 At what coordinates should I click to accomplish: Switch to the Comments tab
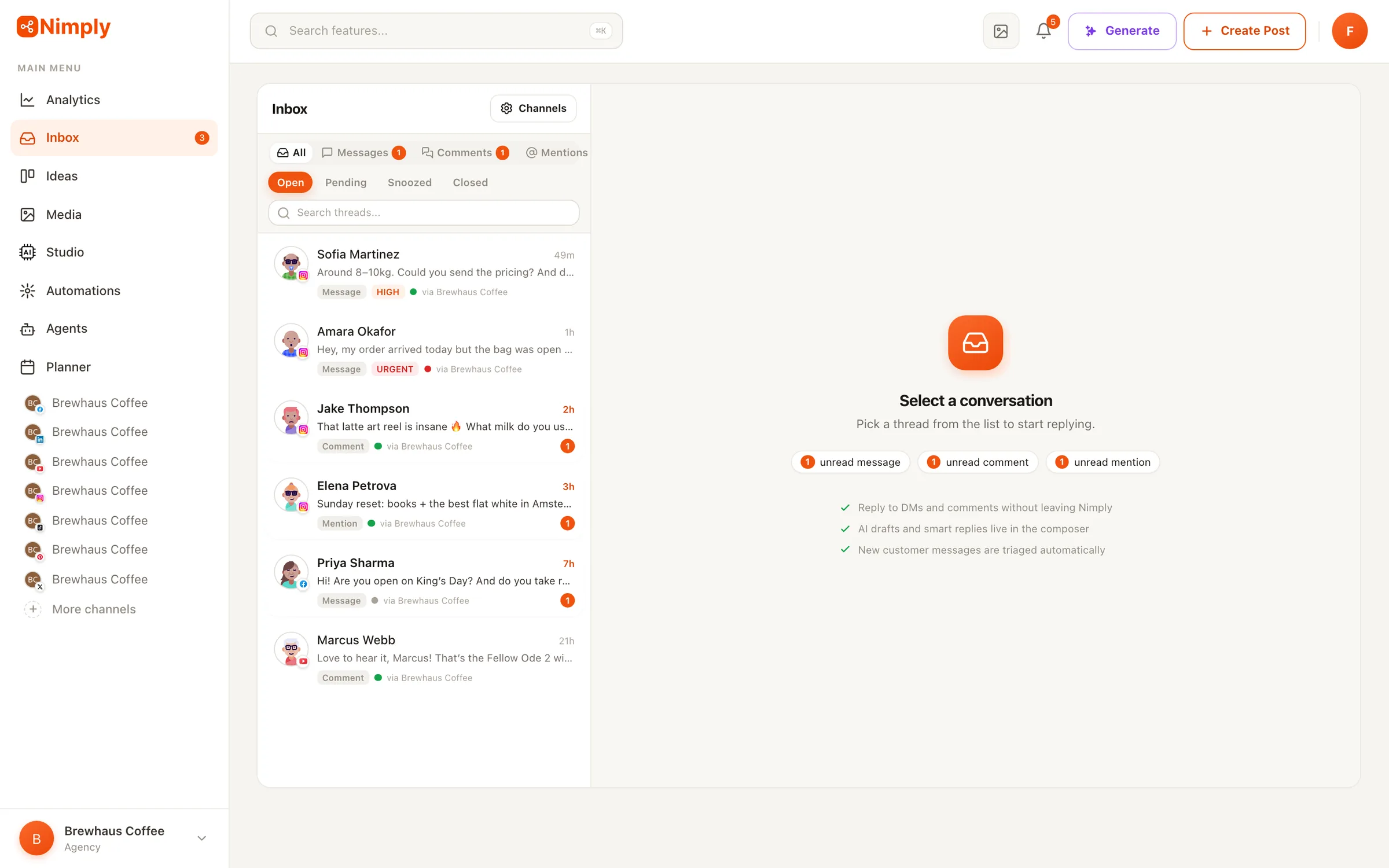point(465,153)
